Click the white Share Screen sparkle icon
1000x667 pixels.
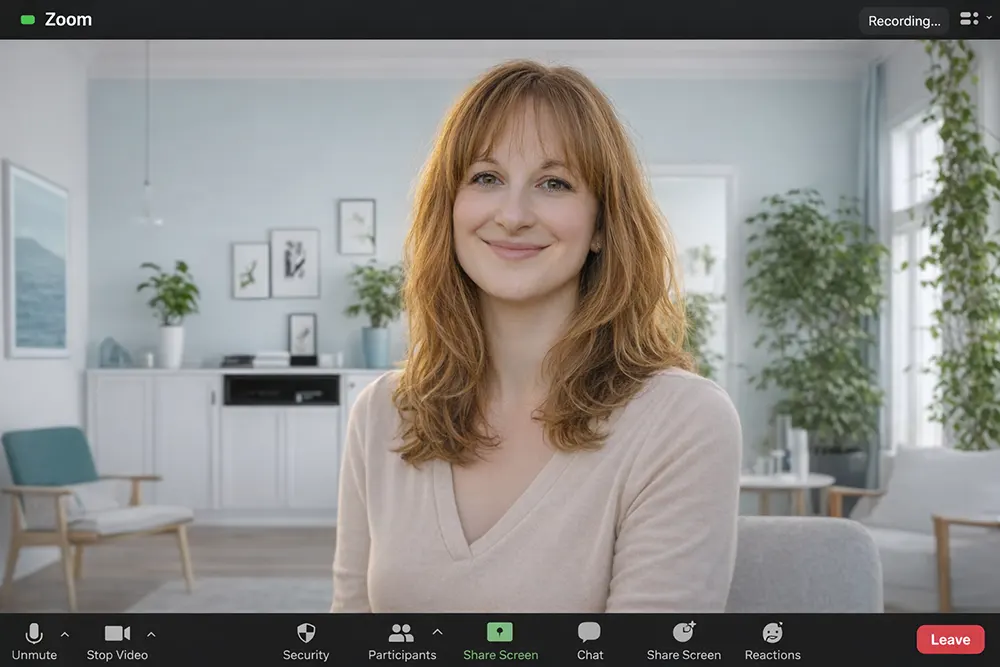pos(684,632)
